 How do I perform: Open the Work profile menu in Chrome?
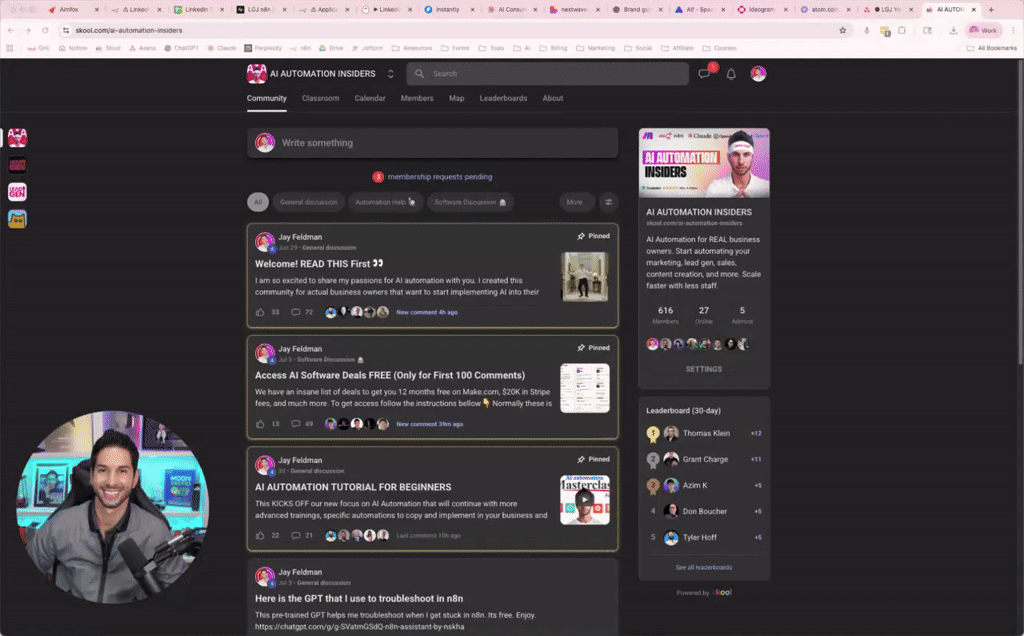(983, 30)
